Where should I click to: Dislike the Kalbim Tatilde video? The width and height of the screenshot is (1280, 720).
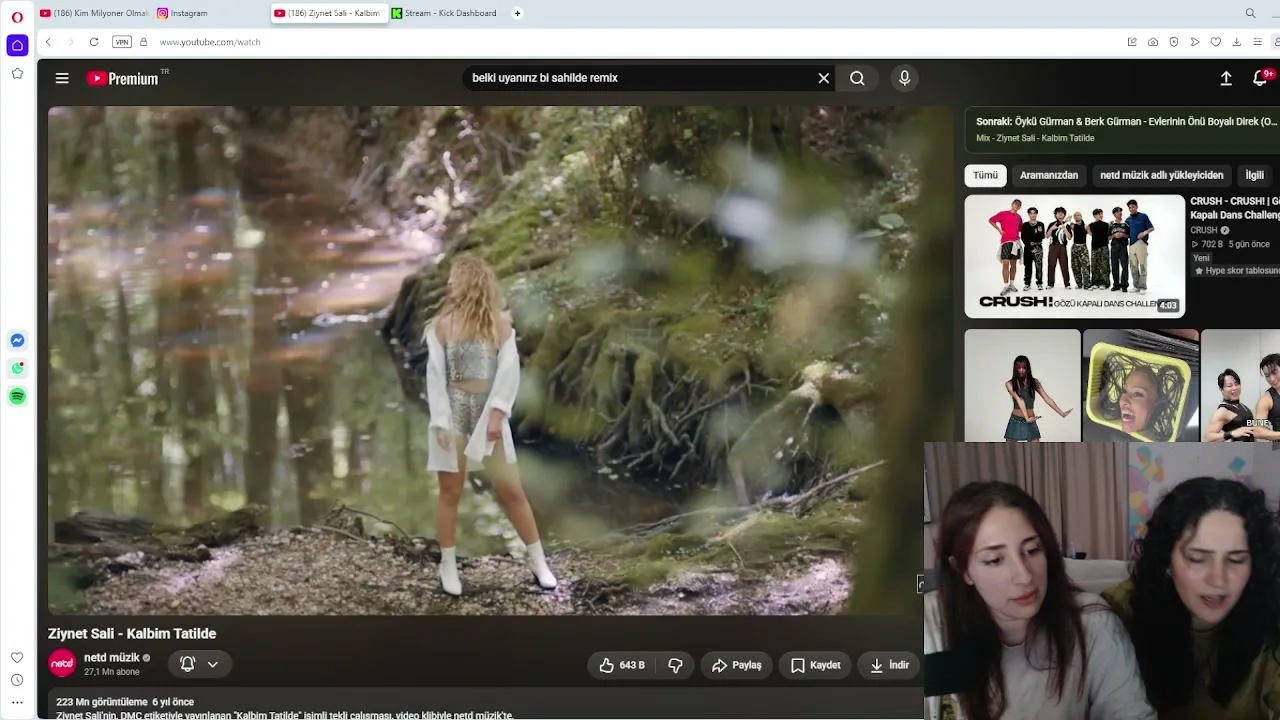tap(676, 665)
